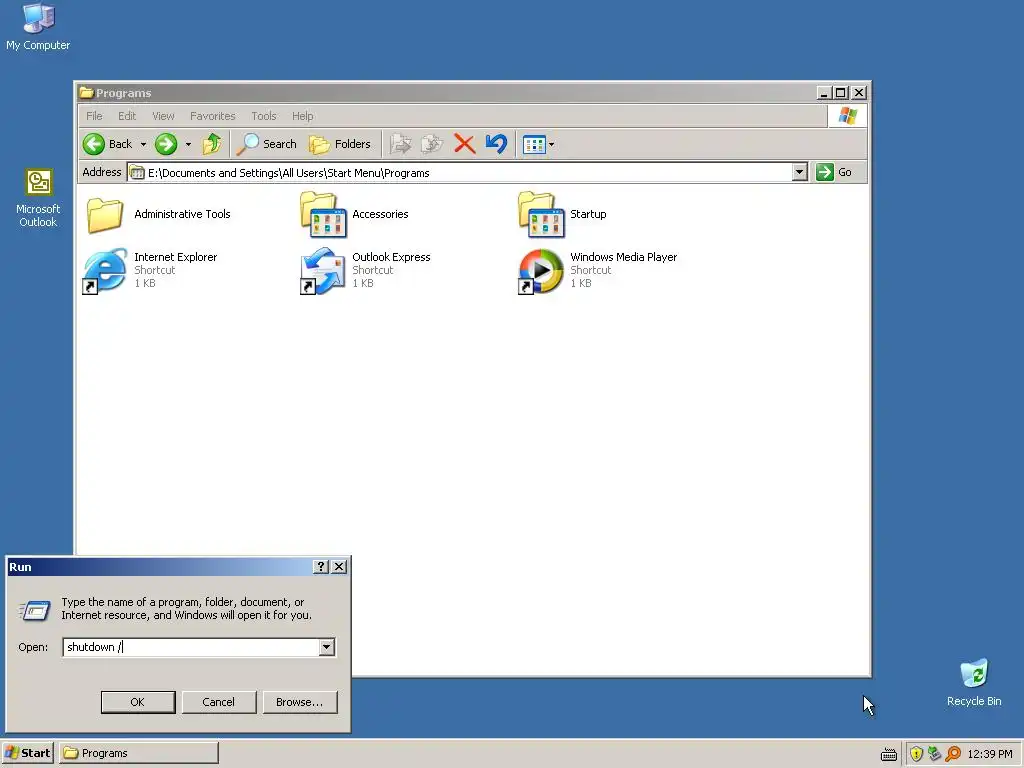Toggle the Folders pane

[x=340, y=144]
